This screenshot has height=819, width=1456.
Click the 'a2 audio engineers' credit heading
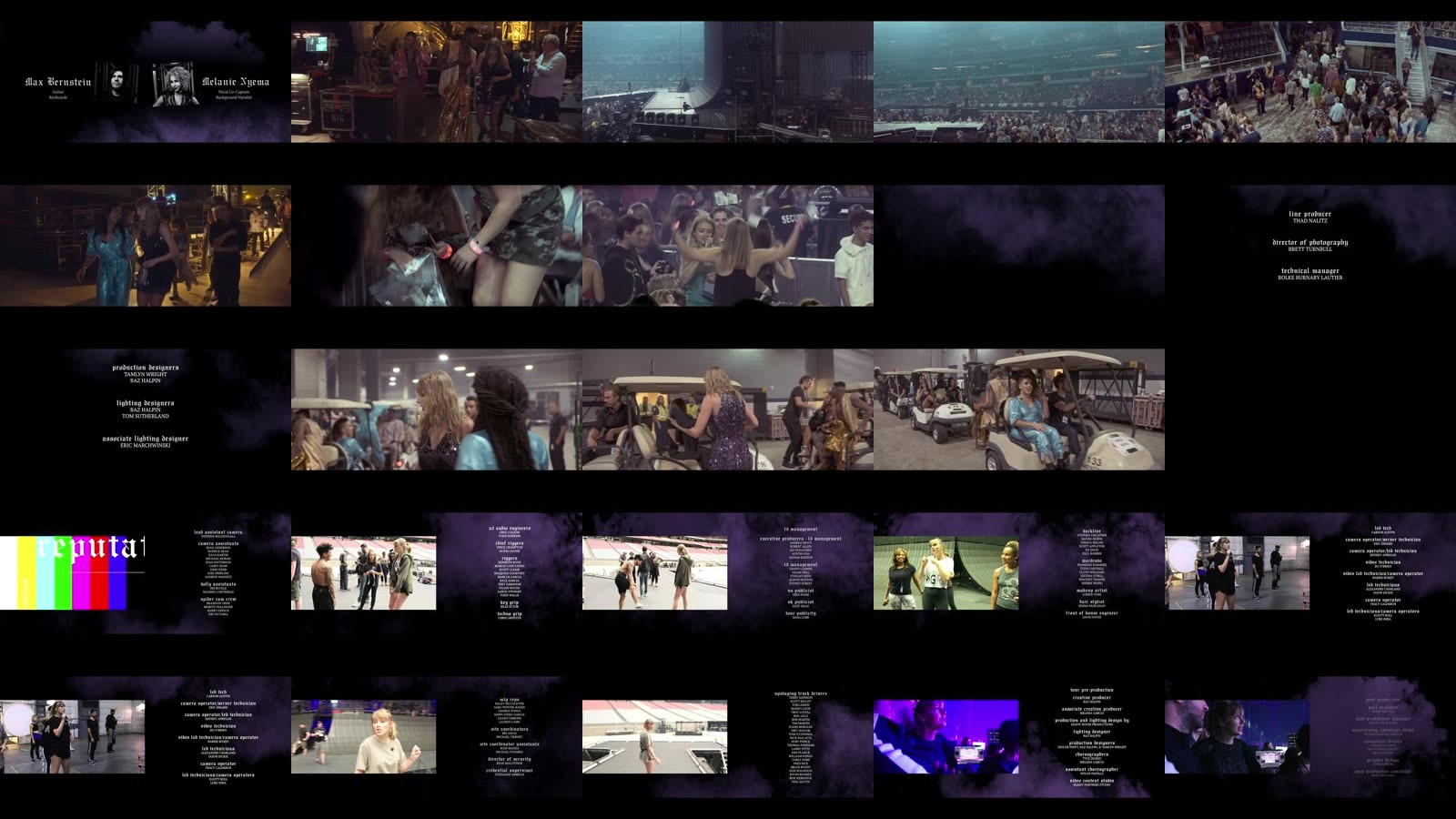click(510, 528)
